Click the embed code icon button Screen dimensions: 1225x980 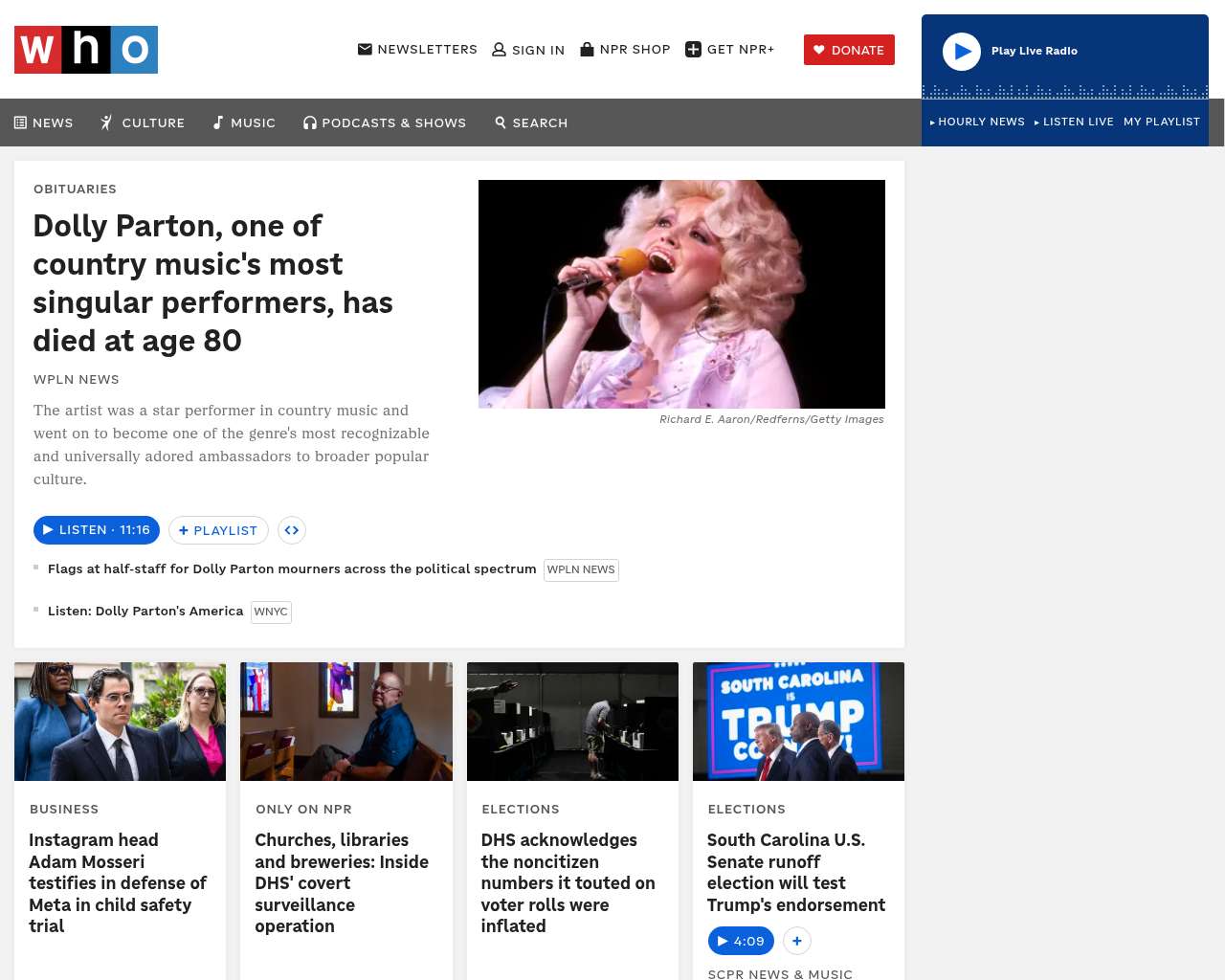[292, 530]
